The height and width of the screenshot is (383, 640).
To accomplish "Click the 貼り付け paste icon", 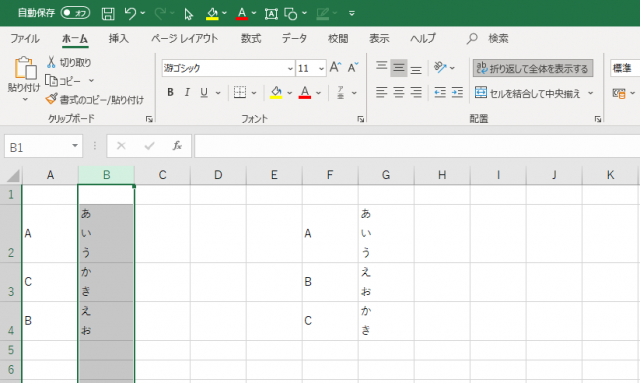I will pos(25,68).
